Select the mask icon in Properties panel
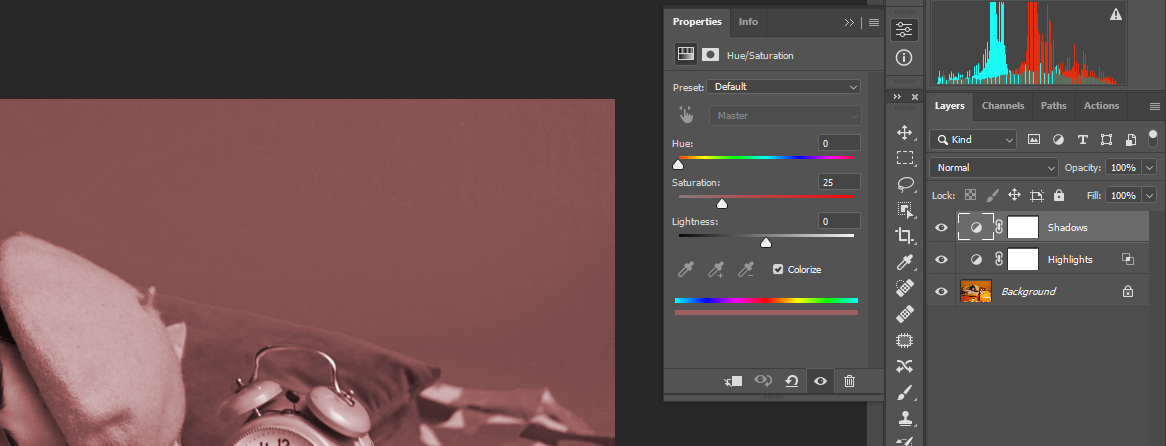Image resolution: width=1166 pixels, height=446 pixels. [x=710, y=54]
